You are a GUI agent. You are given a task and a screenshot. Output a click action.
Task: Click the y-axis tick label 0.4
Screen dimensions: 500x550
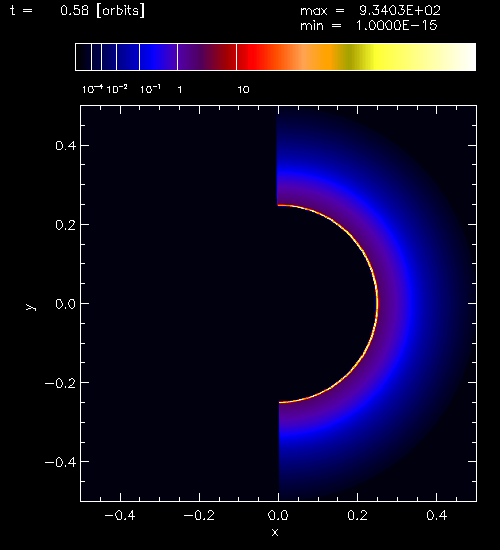coord(66,145)
